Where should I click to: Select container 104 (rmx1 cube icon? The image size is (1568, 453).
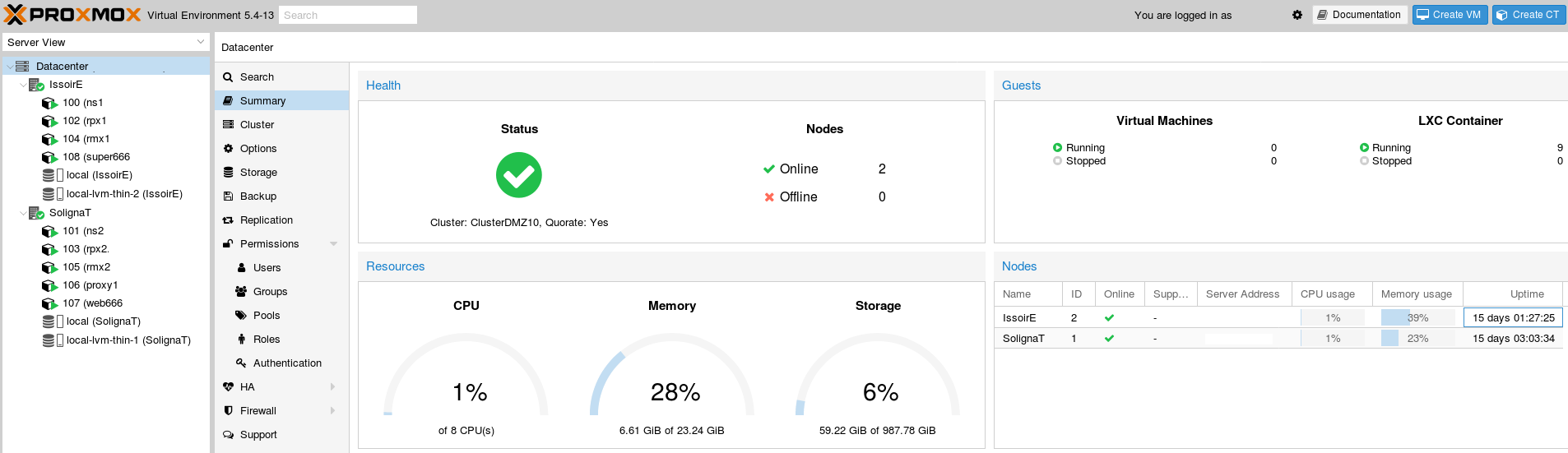[49, 139]
